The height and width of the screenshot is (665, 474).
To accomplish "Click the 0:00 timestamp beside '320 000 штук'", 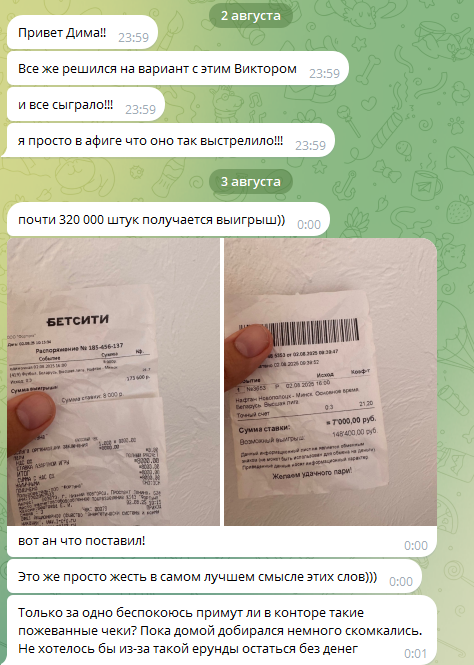I will pyautogui.click(x=309, y=224).
